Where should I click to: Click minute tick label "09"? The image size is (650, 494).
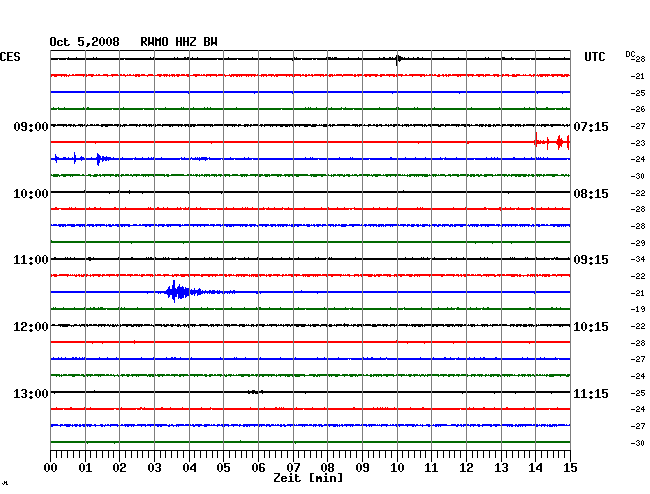pos(362,468)
